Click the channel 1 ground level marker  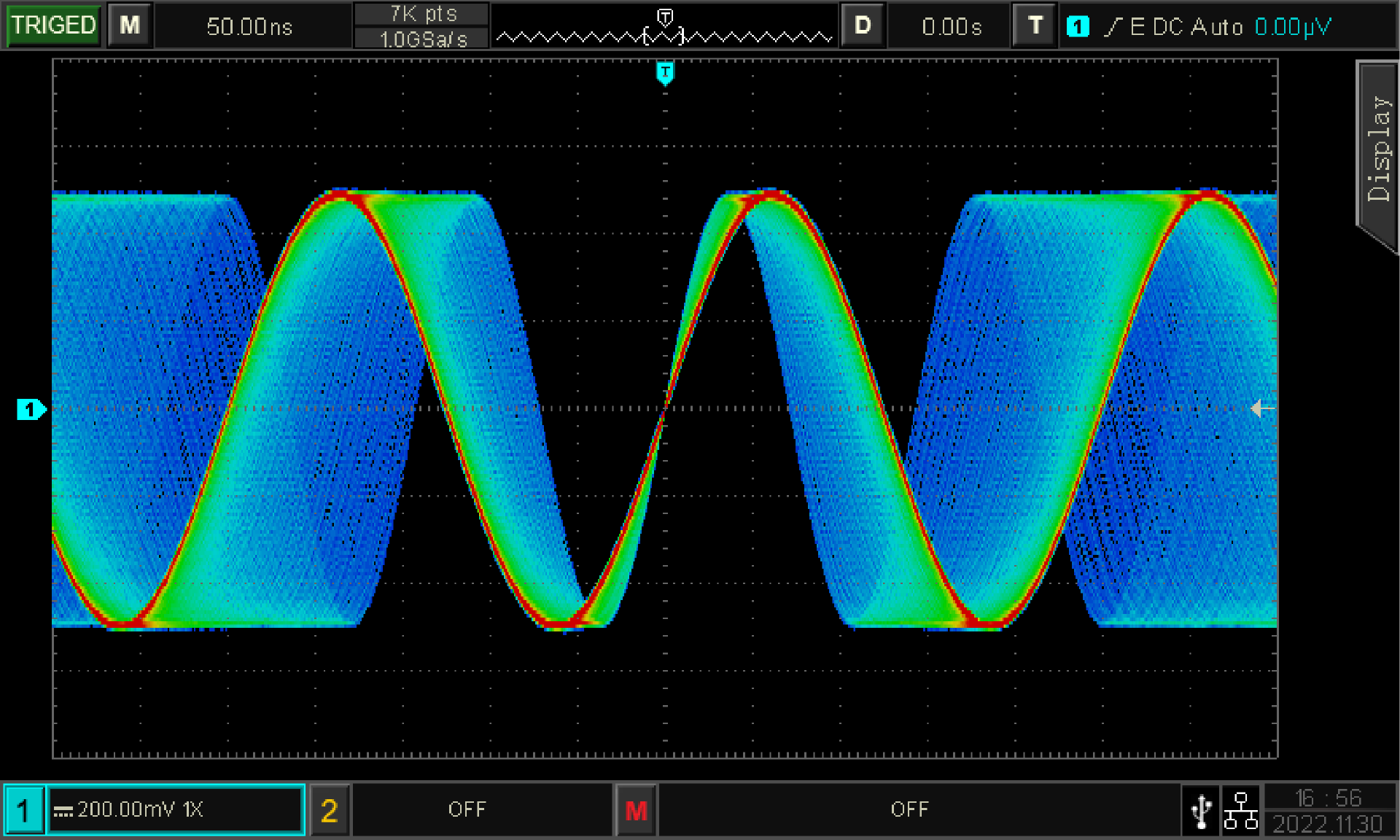tap(31, 410)
